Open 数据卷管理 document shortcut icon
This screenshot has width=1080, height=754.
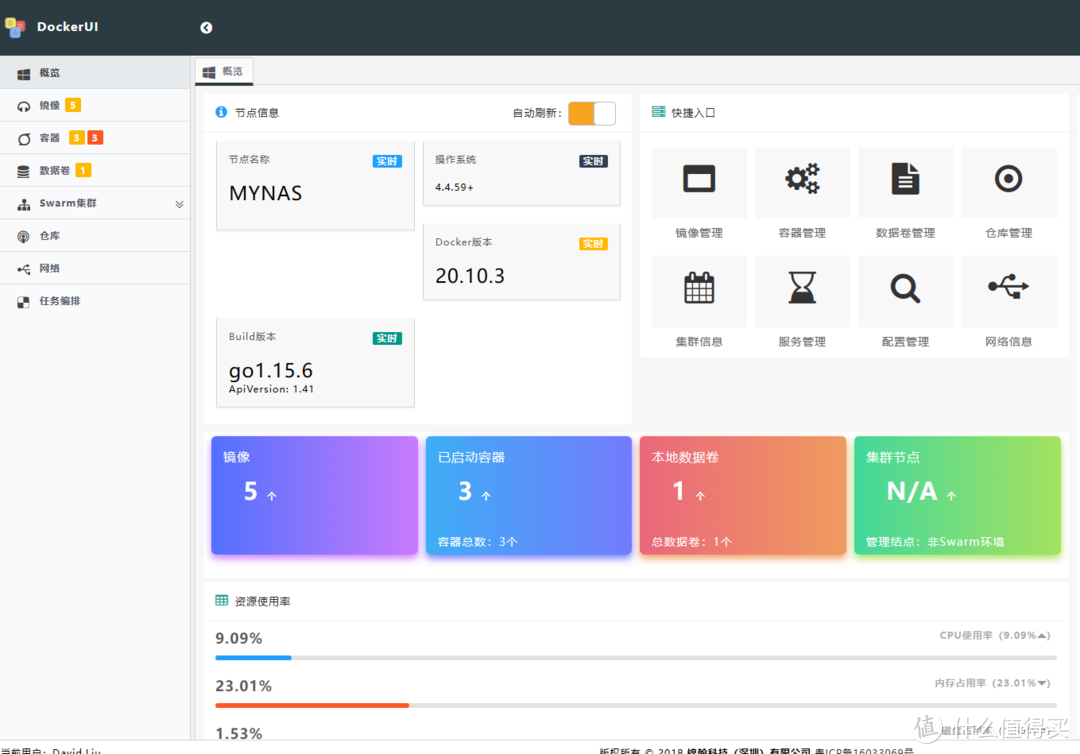905,179
